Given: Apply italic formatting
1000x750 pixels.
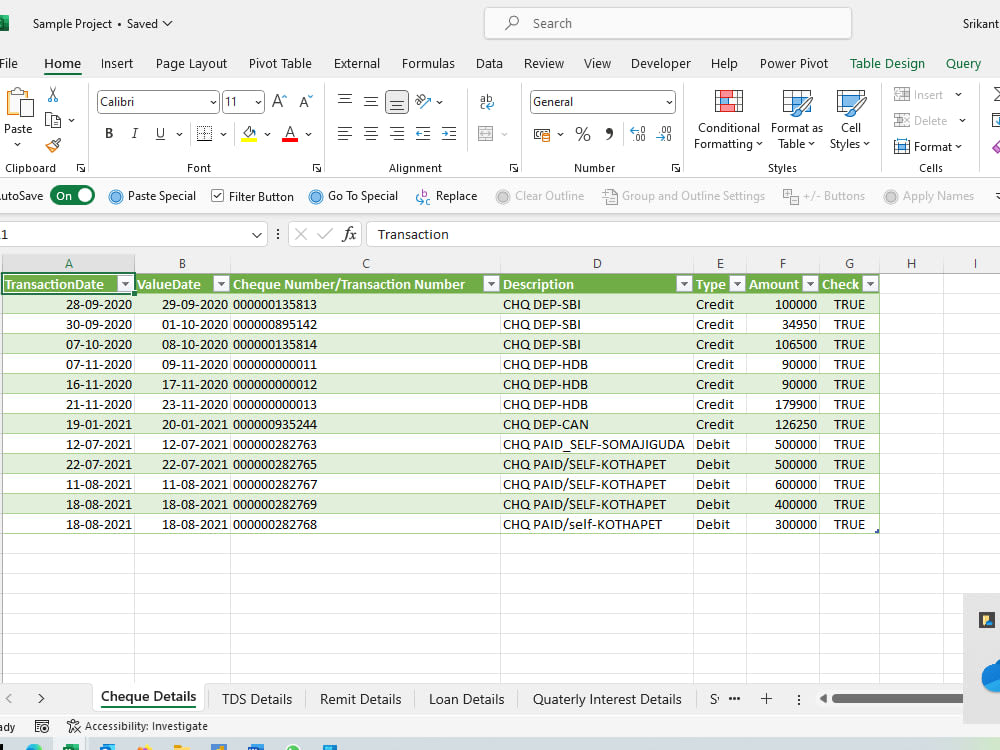Looking at the screenshot, I should (133, 133).
